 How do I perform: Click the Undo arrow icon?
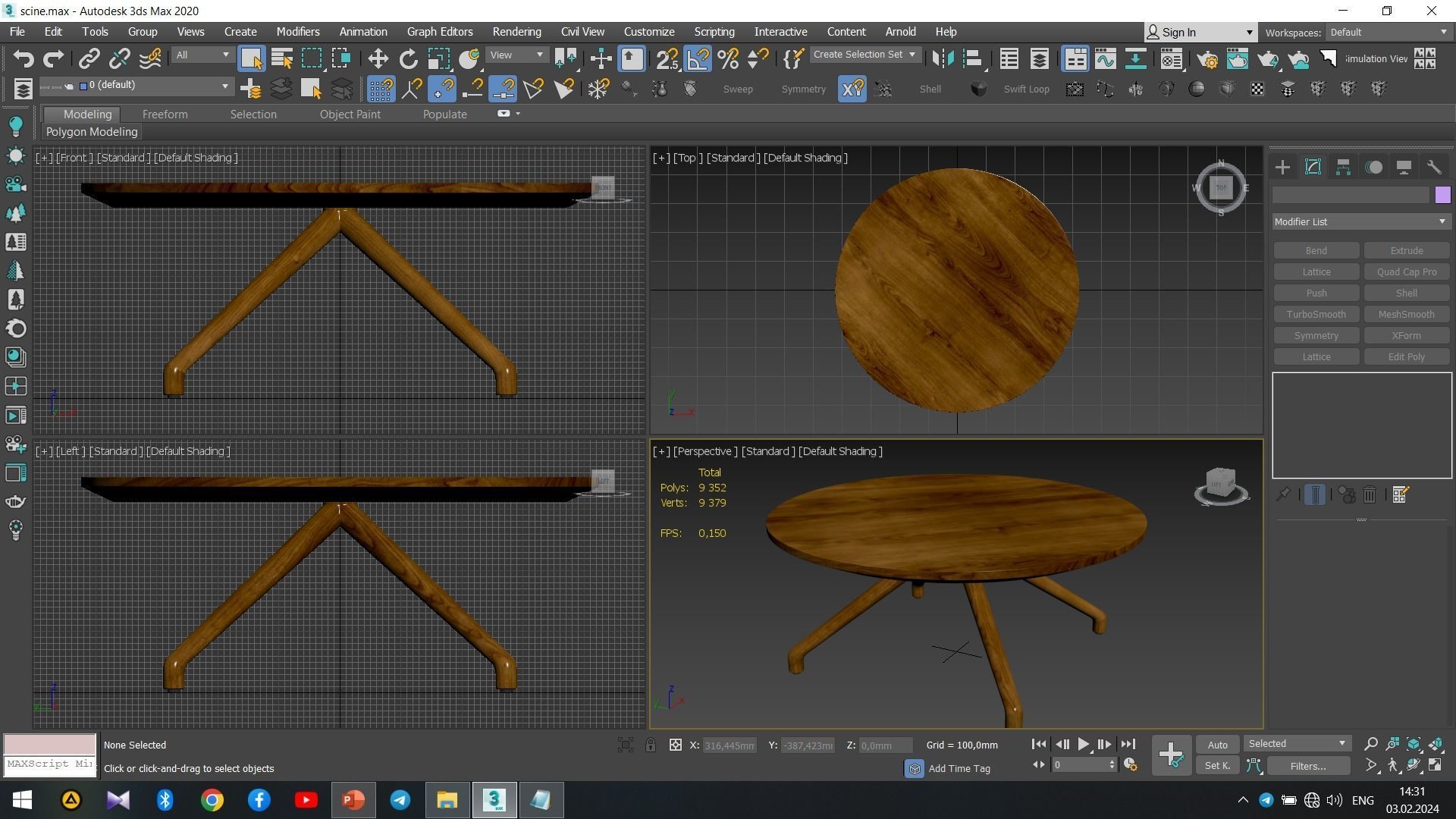coord(24,58)
